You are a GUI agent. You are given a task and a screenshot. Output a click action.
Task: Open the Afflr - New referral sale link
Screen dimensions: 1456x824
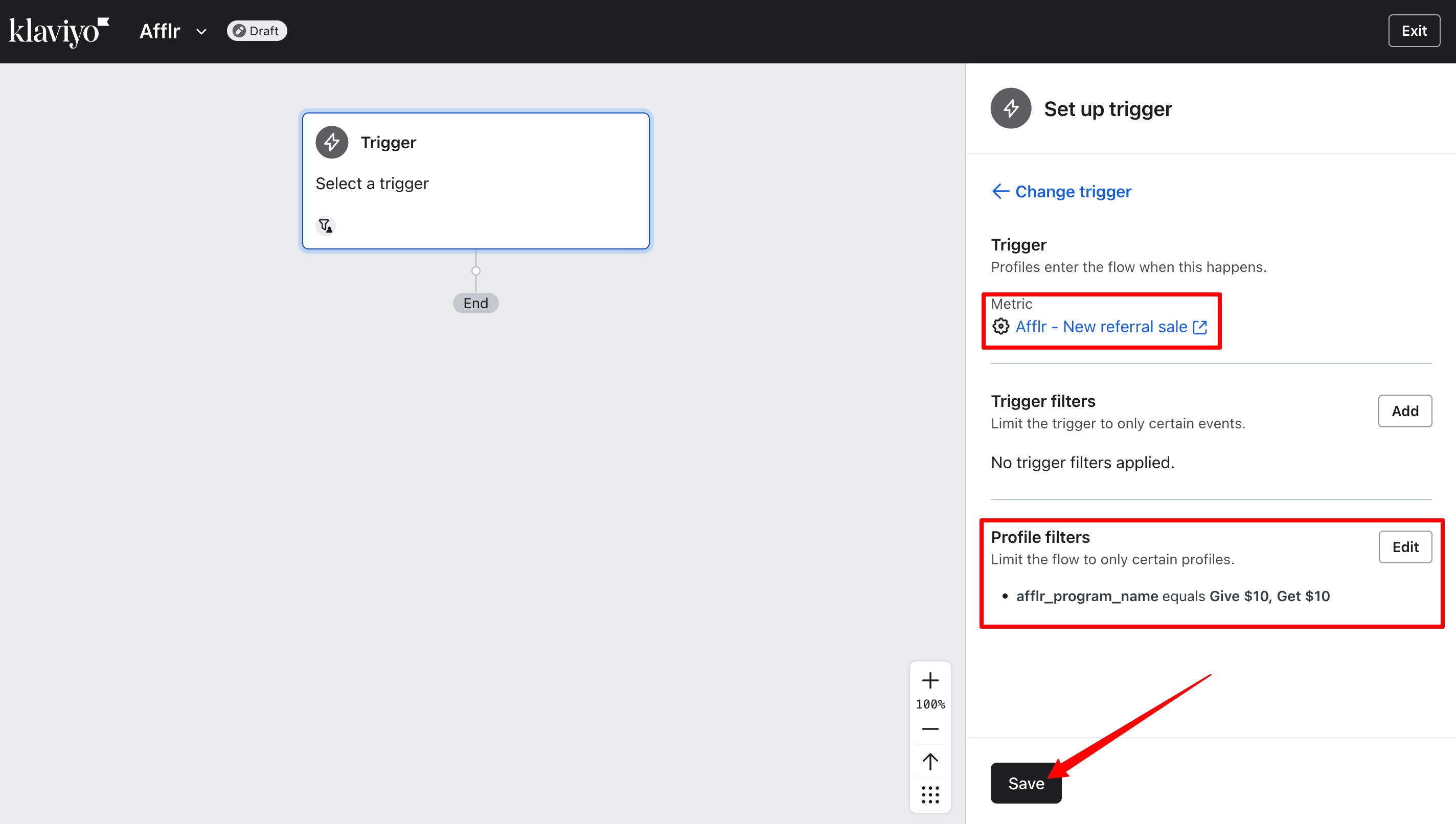click(x=1101, y=327)
